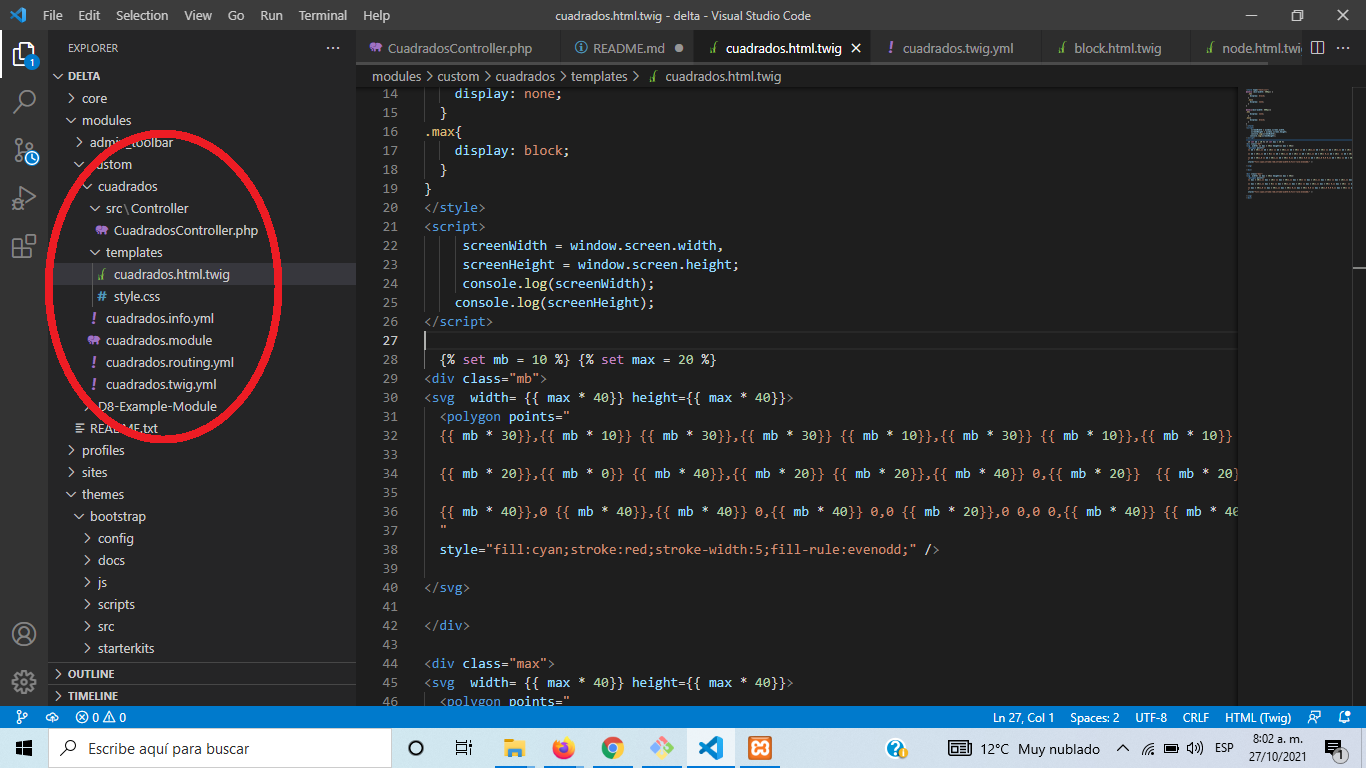Click the cloud publish icon in status bar
Viewport: 1366px width, 768px height.
(52, 717)
